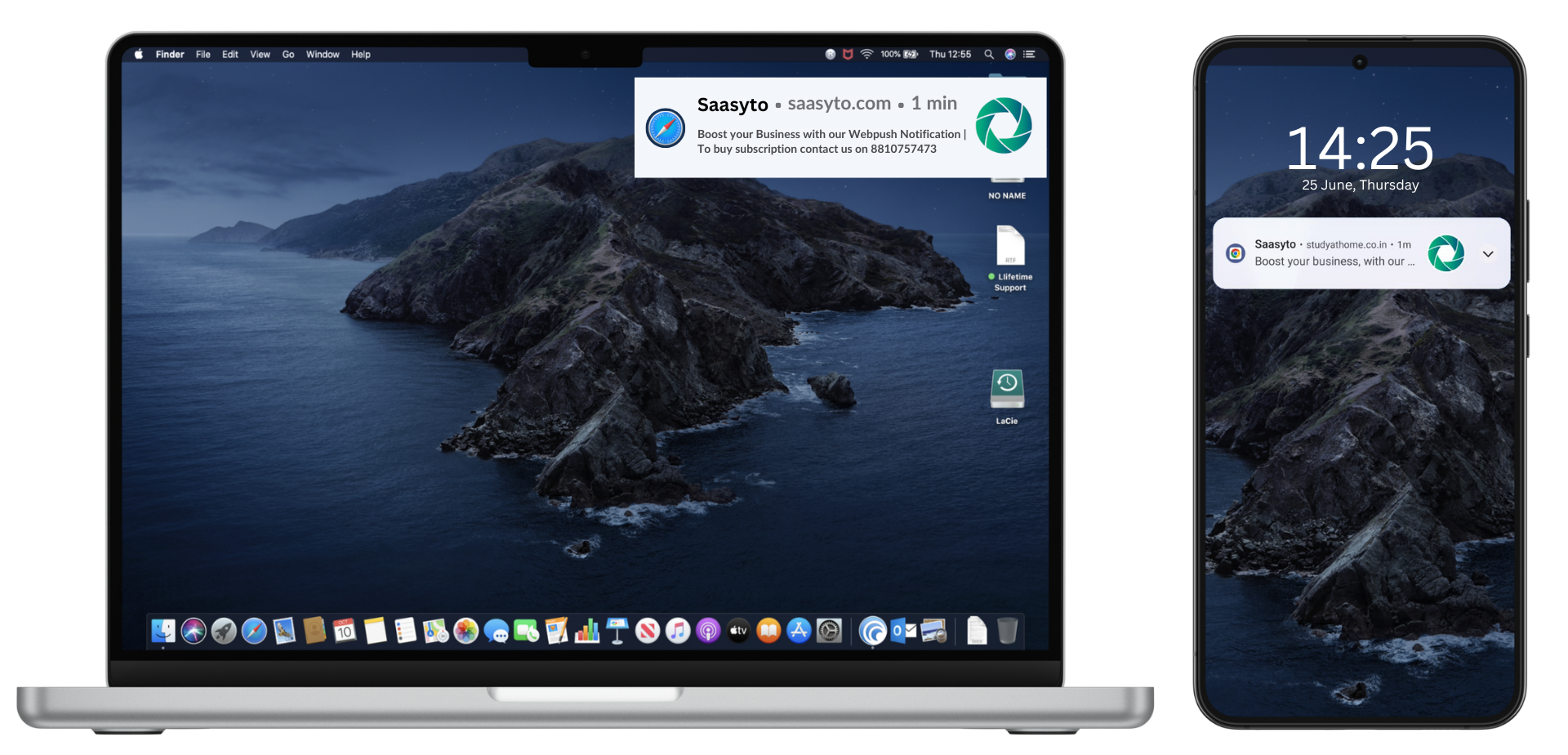The width and height of the screenshot is (1568, 755).
Task: Open phone notification 'Boost your business' text
Action: click(1334, 261)
